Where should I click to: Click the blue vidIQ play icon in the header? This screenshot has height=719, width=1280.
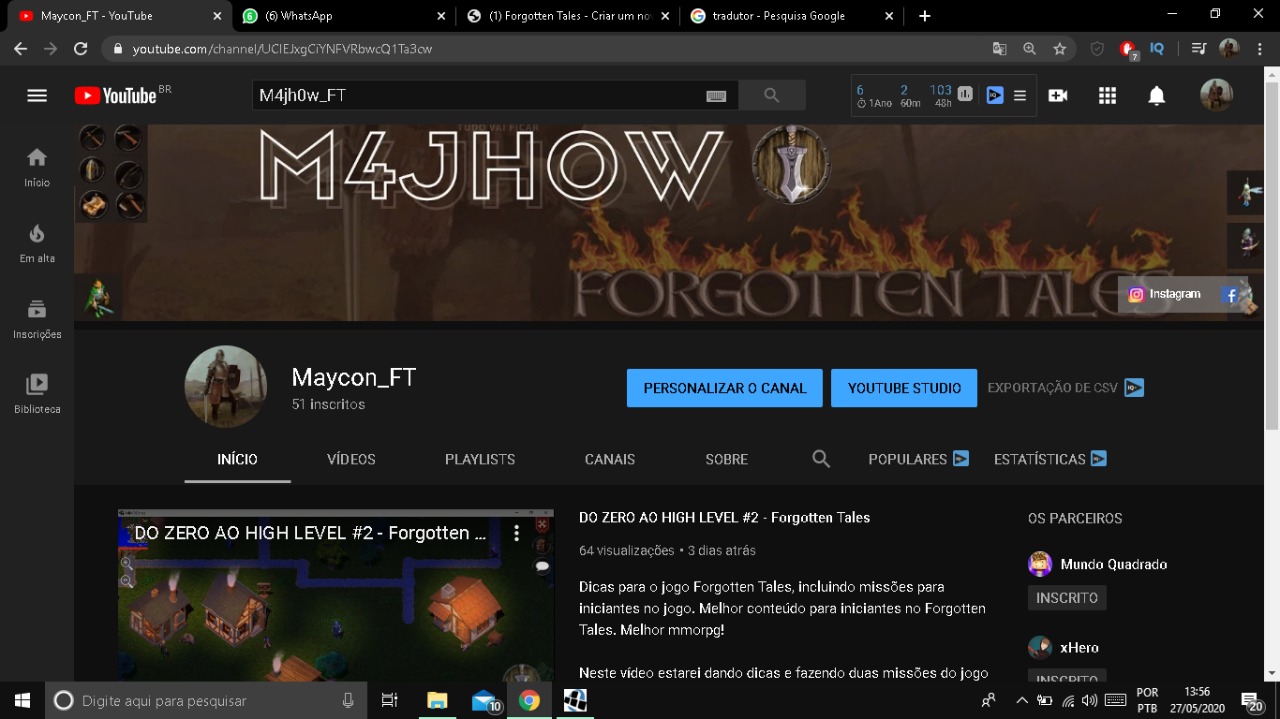coord(994,95)
